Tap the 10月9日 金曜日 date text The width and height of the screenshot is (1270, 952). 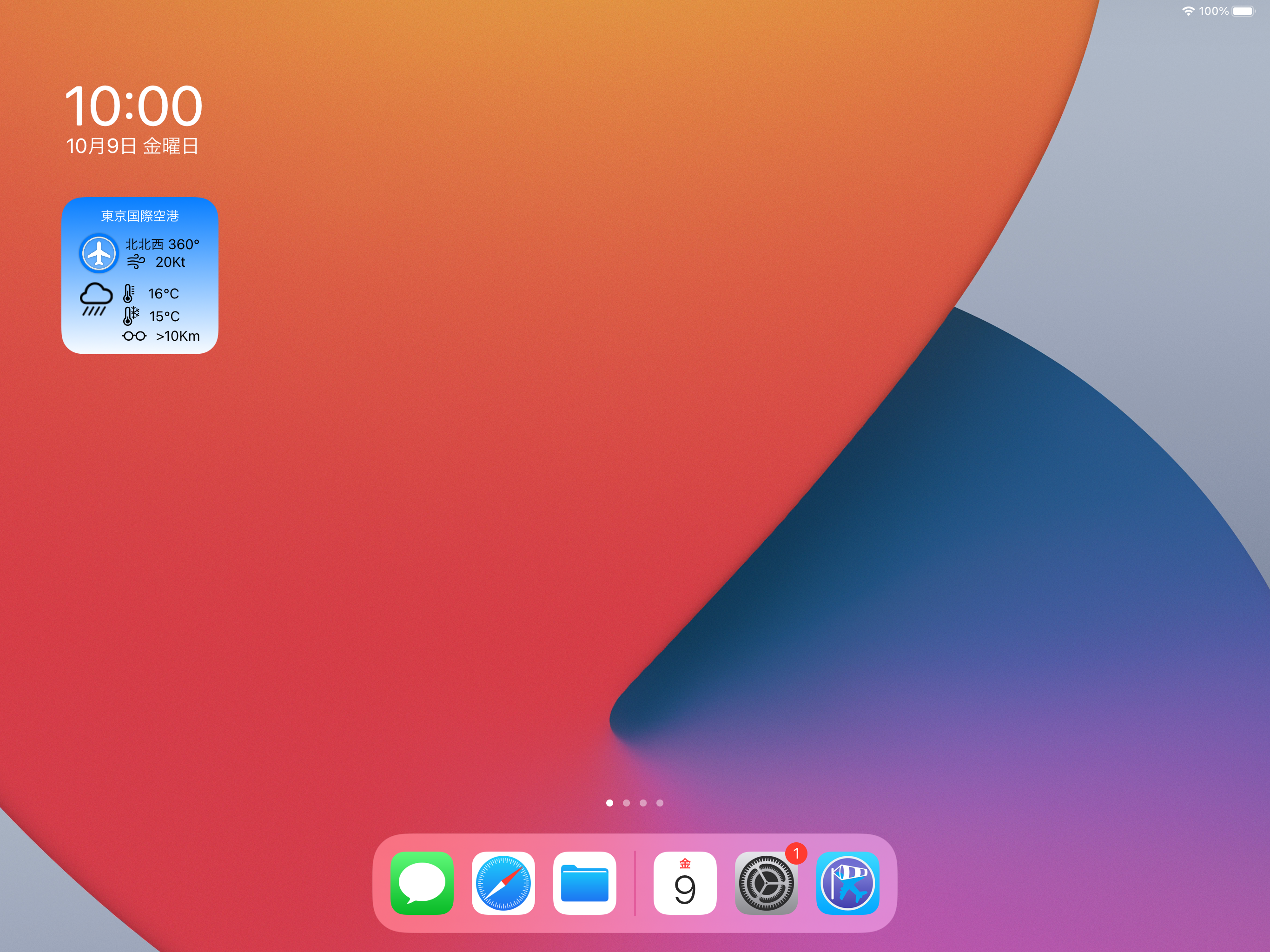click(x=132, y=146)
